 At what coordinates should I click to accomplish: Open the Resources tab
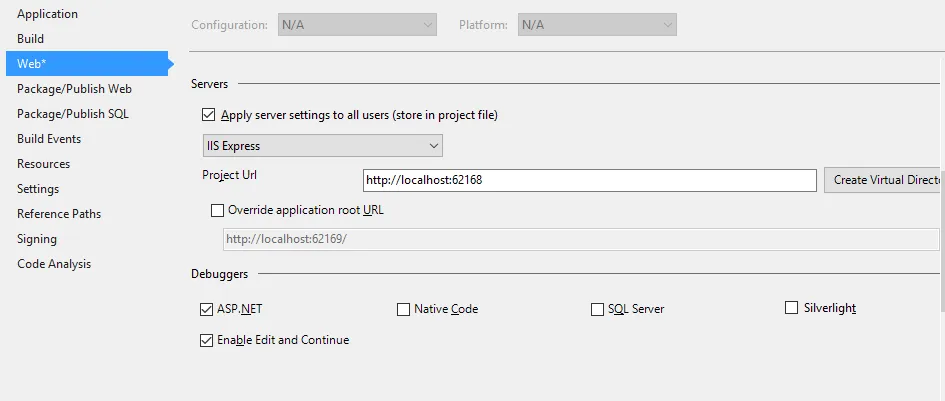43,164
